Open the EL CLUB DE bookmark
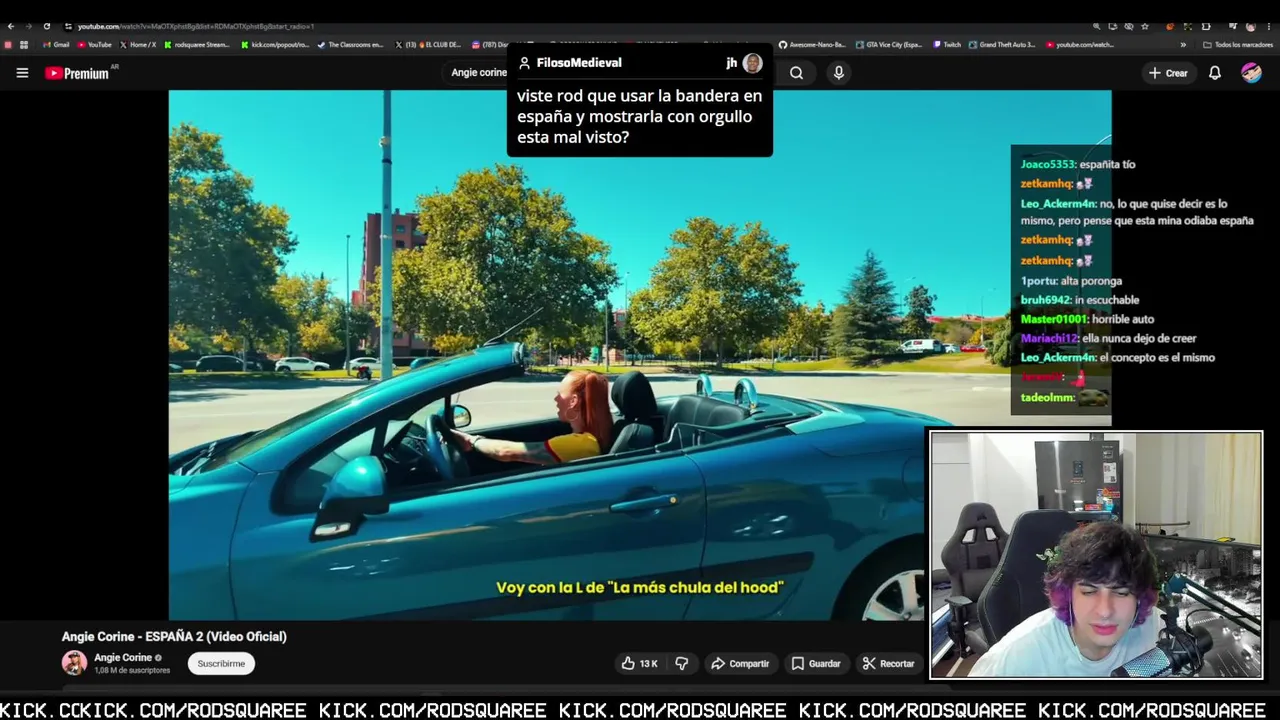Viewport: 1280px width, 720px height. [x=428, y=45]
